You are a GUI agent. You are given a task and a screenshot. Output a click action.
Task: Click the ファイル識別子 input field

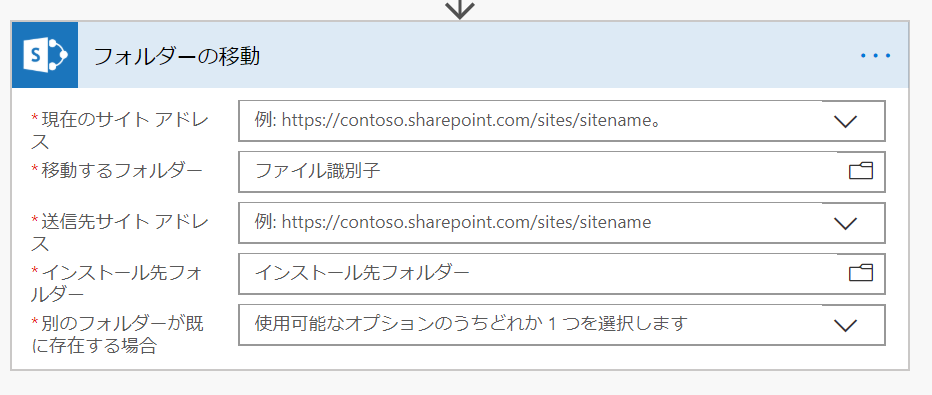(x=562, y=172)
